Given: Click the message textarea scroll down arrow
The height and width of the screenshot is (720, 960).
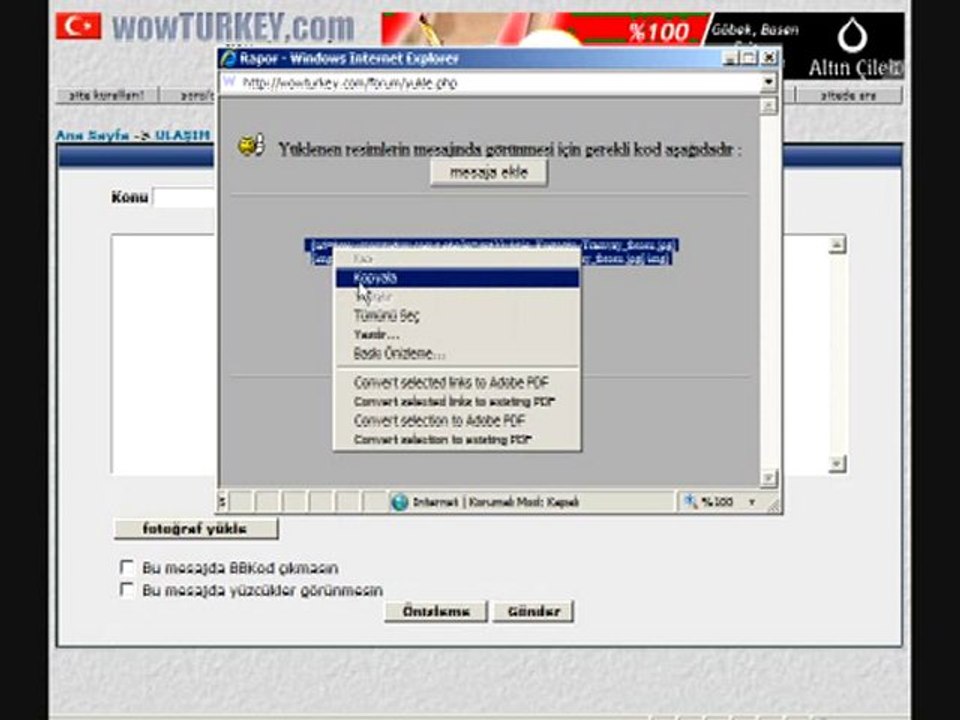Looking at the screenshot, I should [x=837, y=464].
